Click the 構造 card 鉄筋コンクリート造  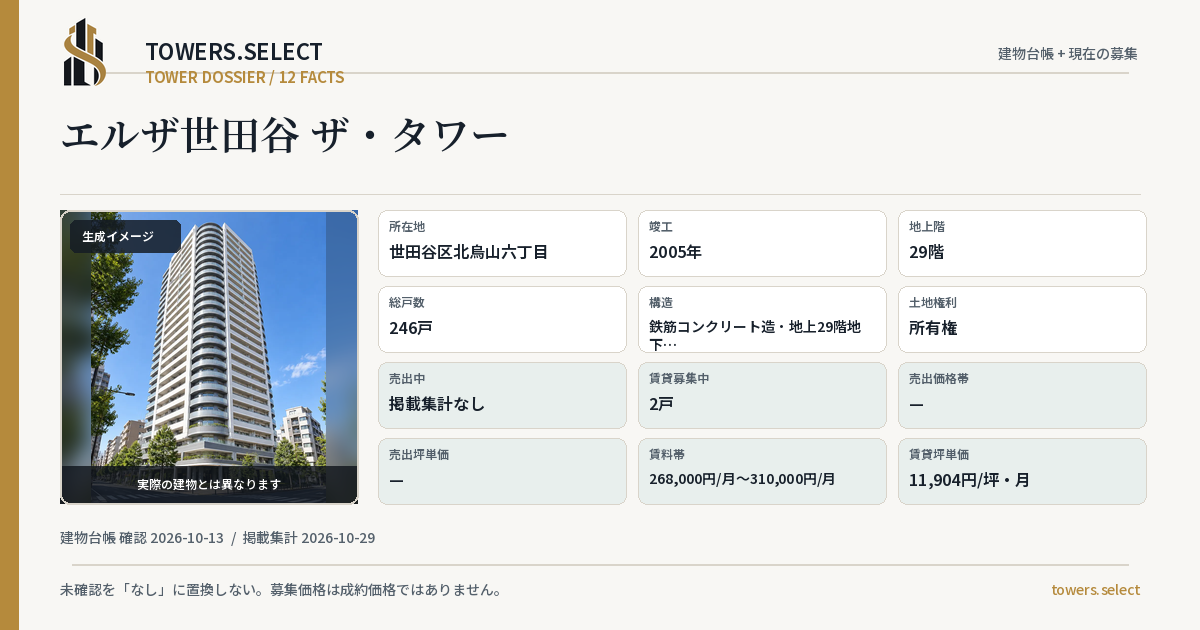click(762, 319)
